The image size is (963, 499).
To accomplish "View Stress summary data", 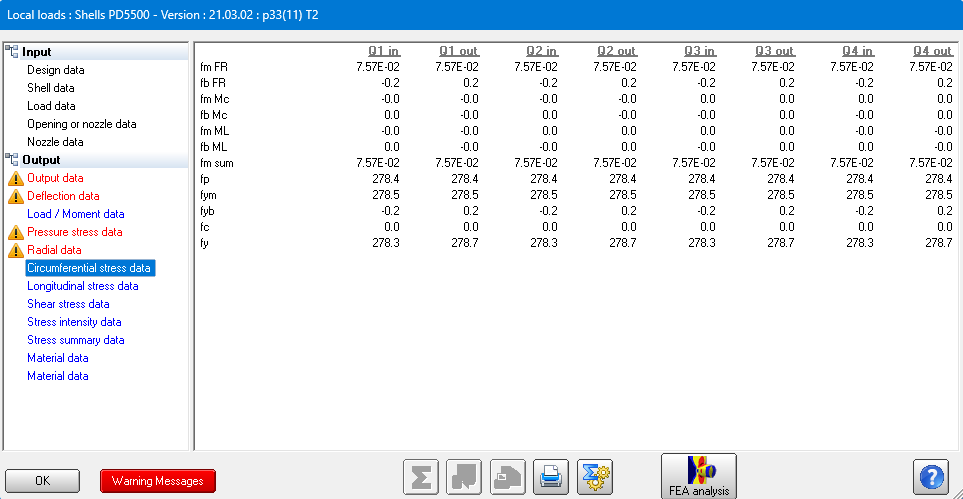I will (76, 340).
